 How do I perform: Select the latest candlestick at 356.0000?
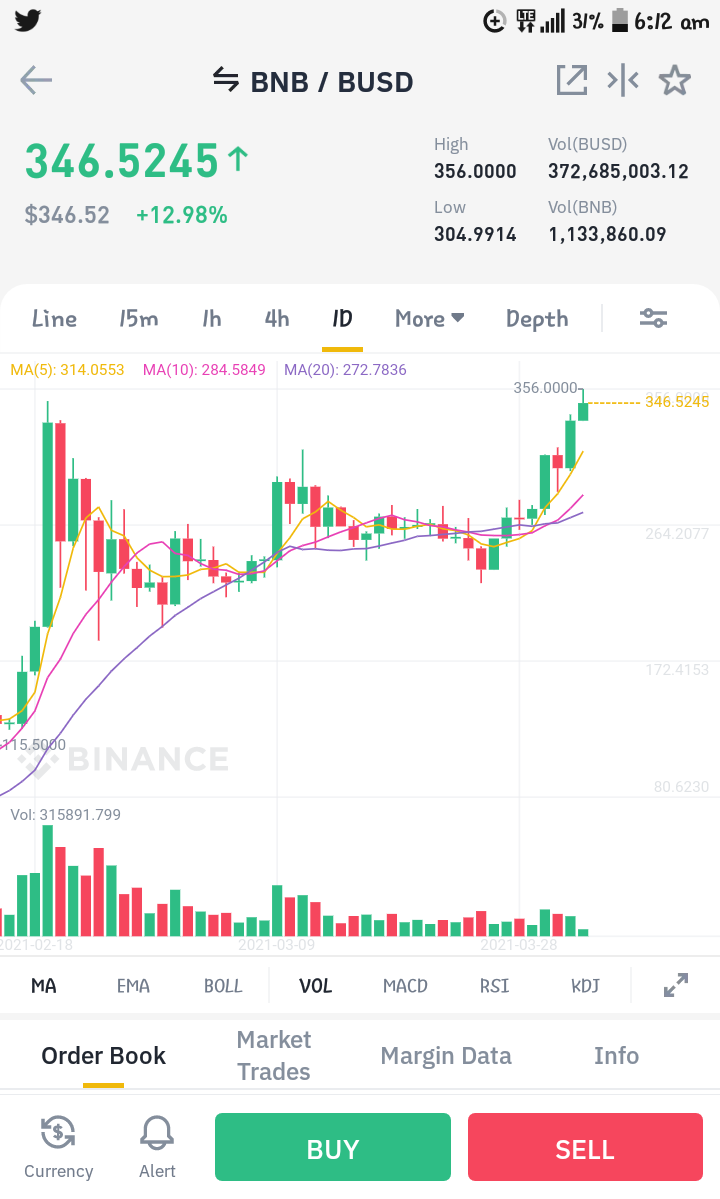click(583, 406)
